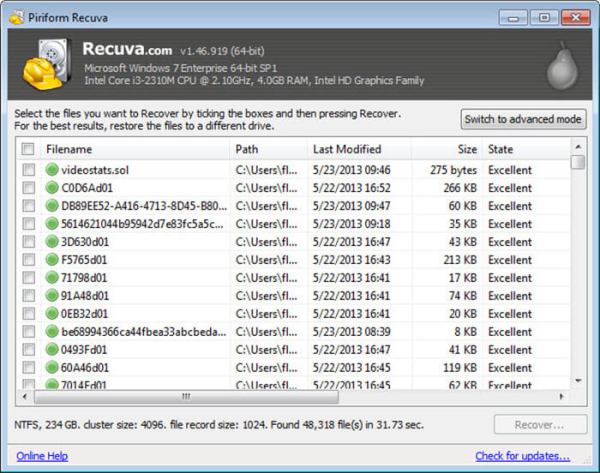Check the select-all box in header row

click(x=29, y=149)
